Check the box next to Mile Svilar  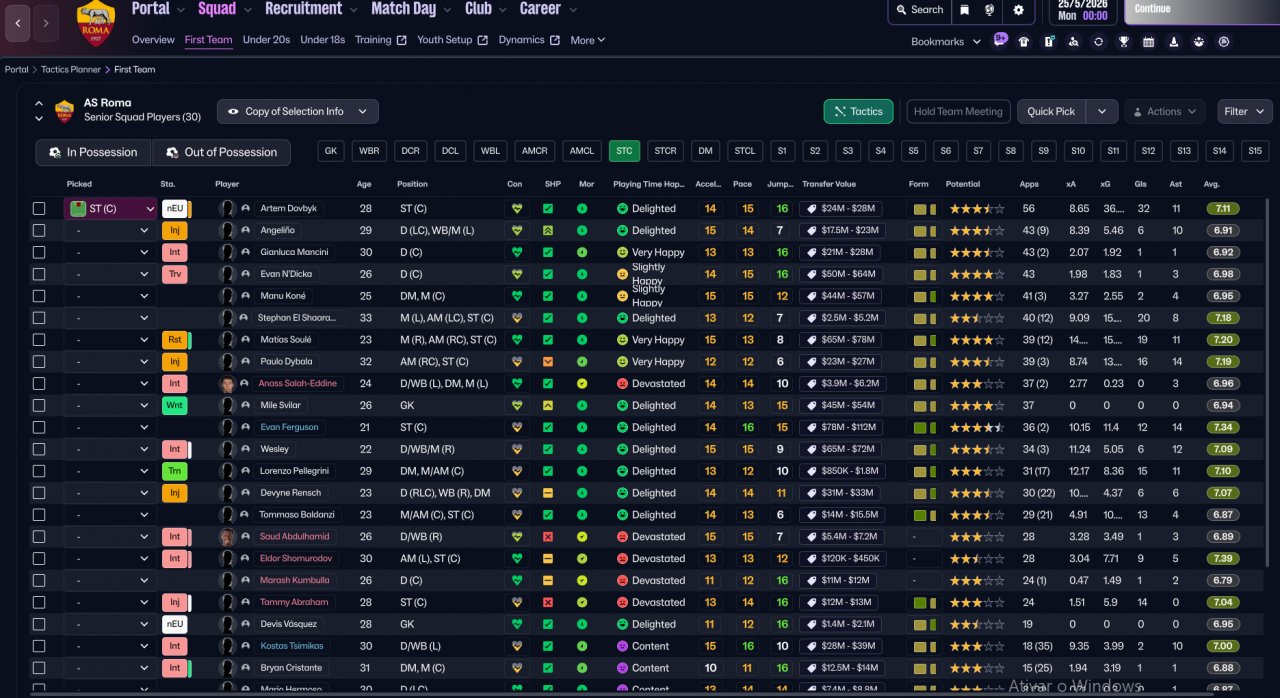[39, 406]
